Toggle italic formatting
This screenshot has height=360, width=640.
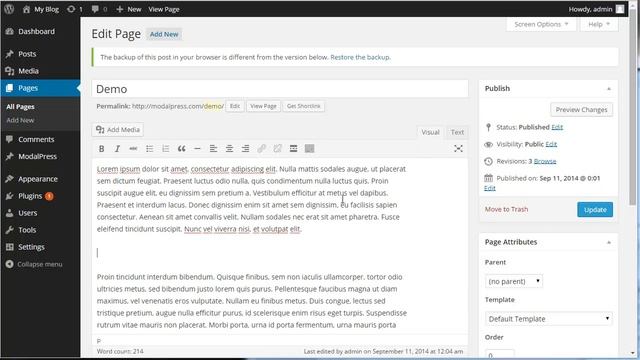pos(117,149)
